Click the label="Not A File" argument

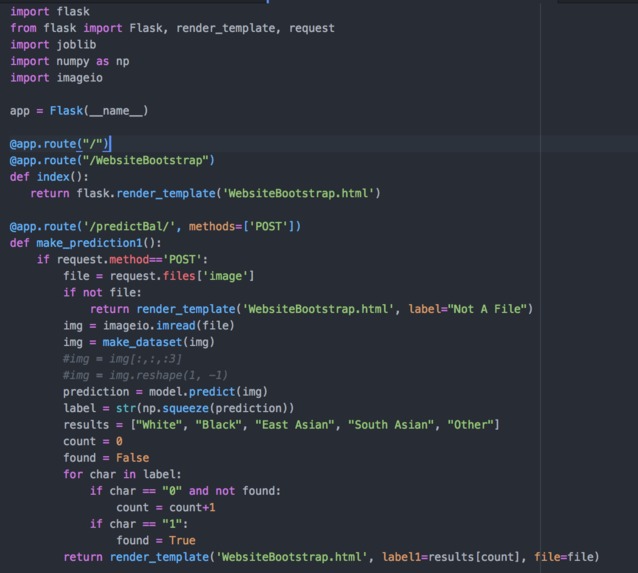click(x=468, y=309)
